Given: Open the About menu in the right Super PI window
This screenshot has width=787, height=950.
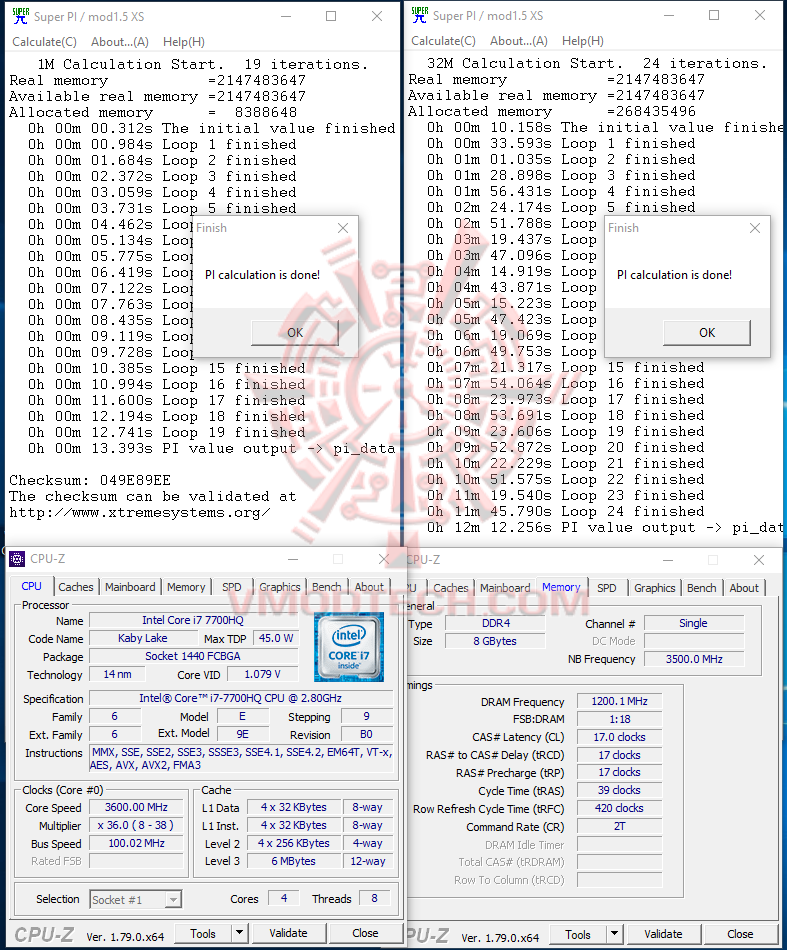Looking at the screenshot, I should [x=519, y=41].
